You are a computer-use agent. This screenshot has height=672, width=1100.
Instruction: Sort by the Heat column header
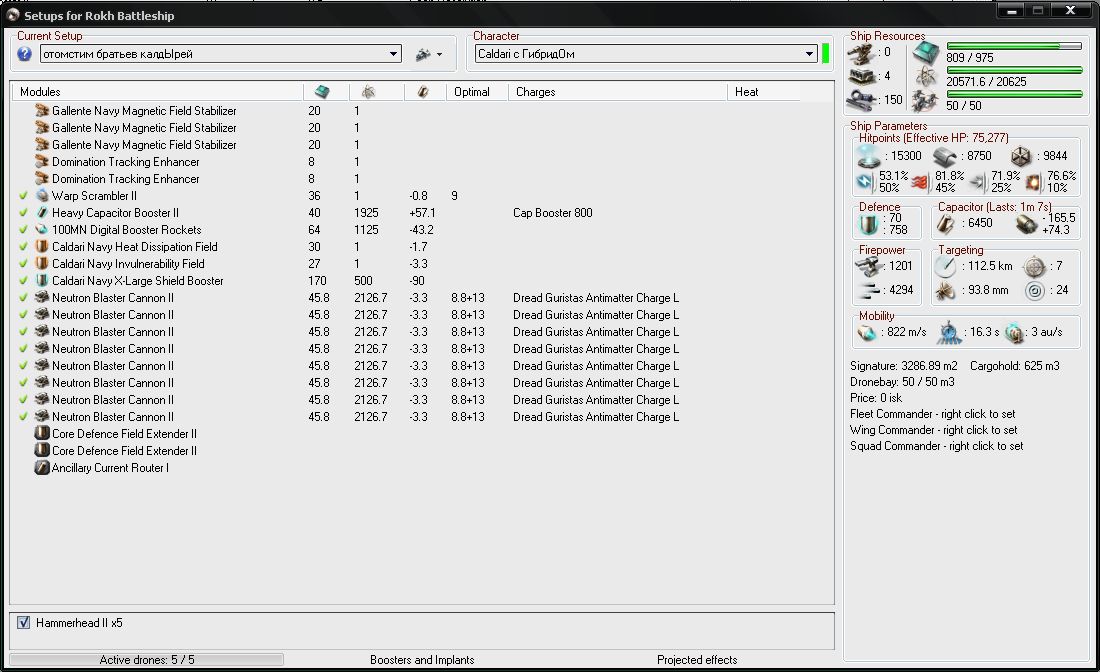coord(763,92)
